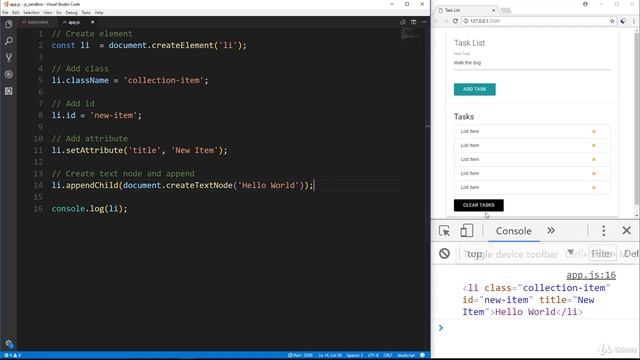The image size is (640, 360).
Task: Delete the third List Item task
Action: click(x=594, y=160)
